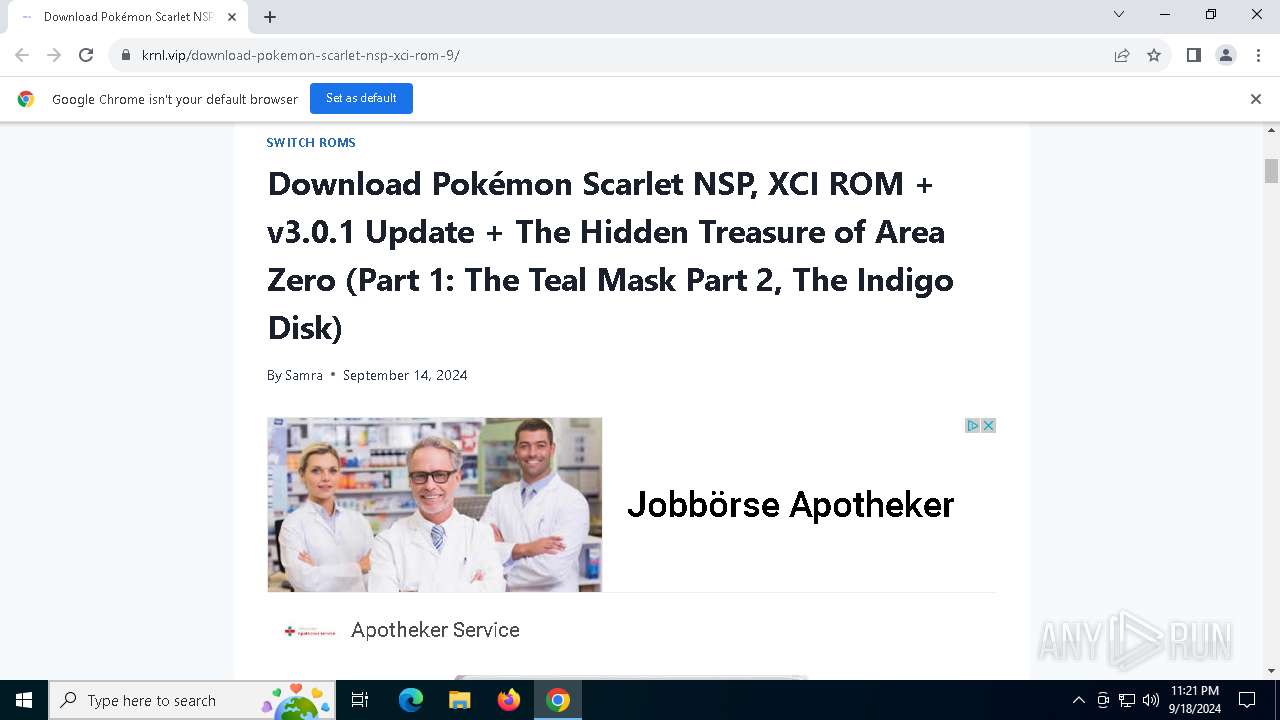The image size is (1280, 720).
Task: Open Task View on the taskbar
Action: tap(360, 700)
